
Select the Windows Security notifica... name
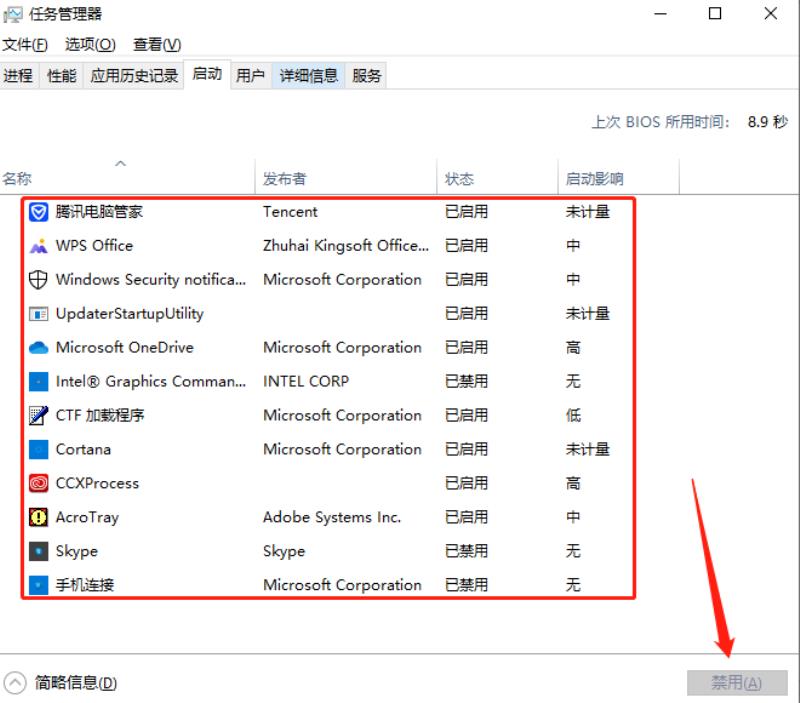point(151,280)
